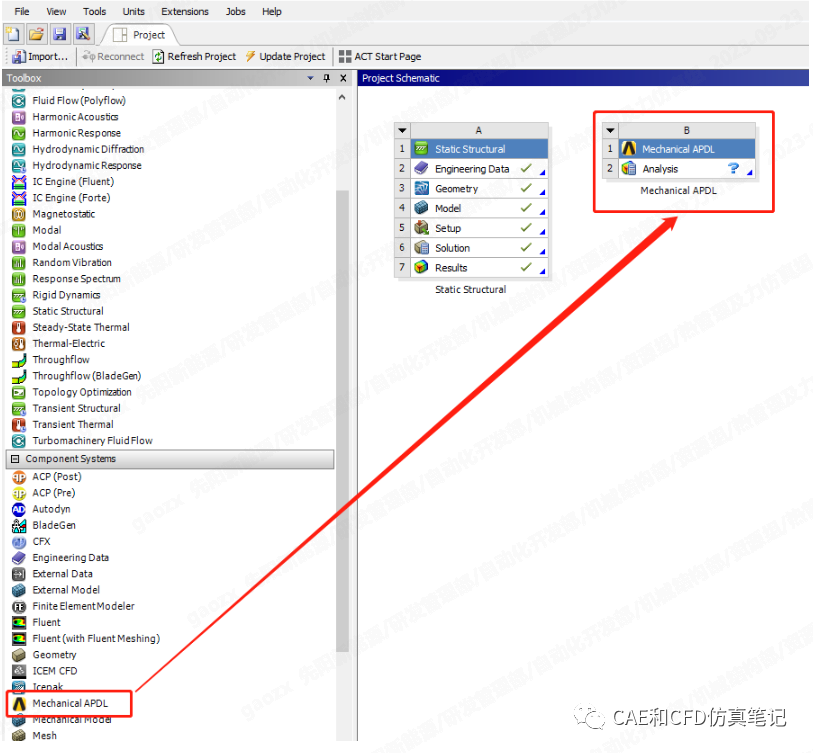Click the Save As icon
This screenshot has width=813, height=753.
click(x=83, y=34)
